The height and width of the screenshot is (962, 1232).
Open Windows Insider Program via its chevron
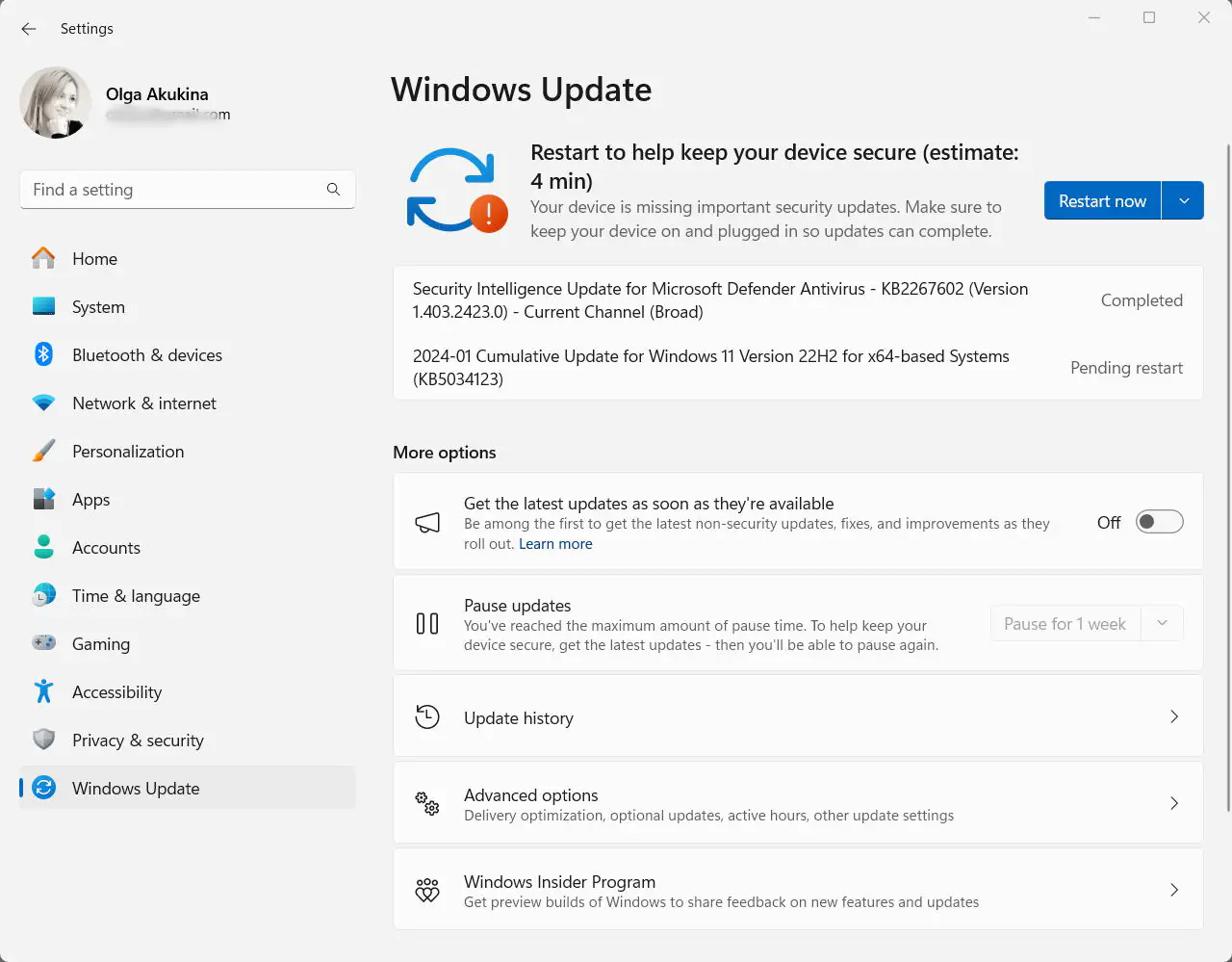coord(1174,890)
